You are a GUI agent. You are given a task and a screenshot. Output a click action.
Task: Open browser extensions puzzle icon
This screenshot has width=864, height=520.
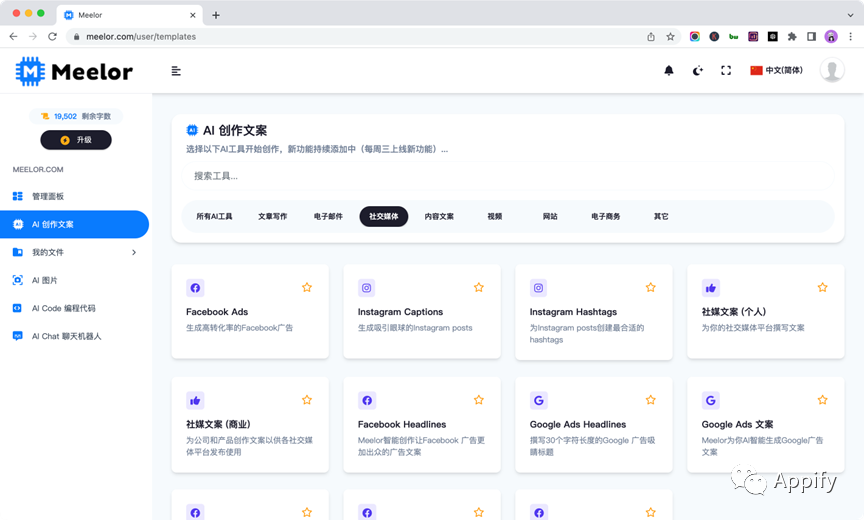pos(792,36)
